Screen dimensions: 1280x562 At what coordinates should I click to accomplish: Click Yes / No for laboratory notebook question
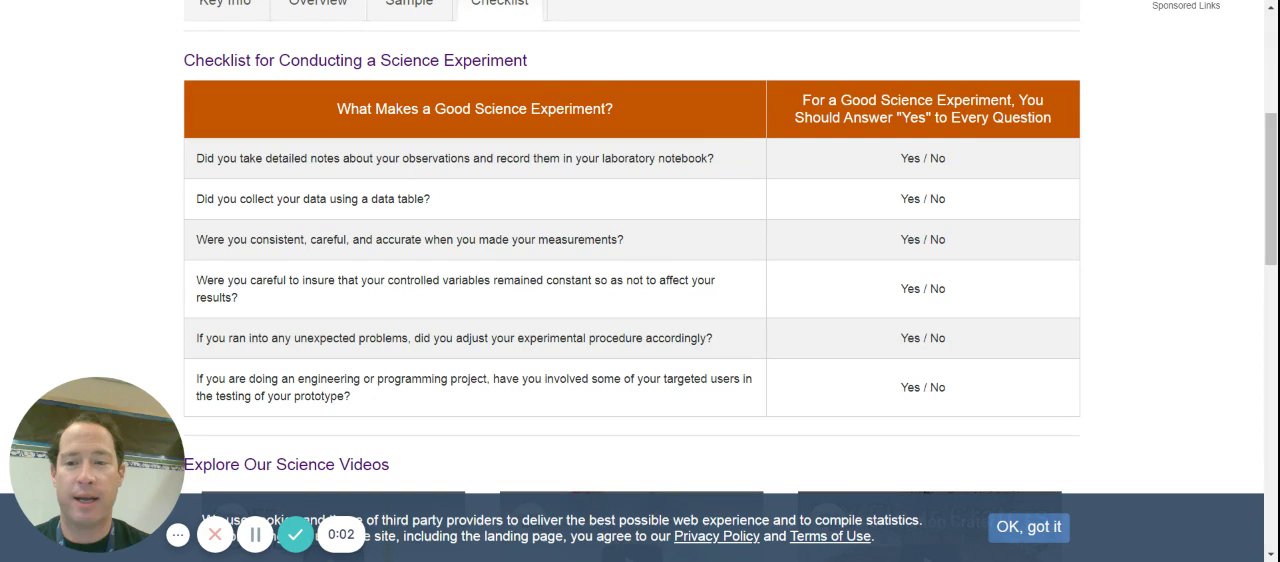click(922, 158)
